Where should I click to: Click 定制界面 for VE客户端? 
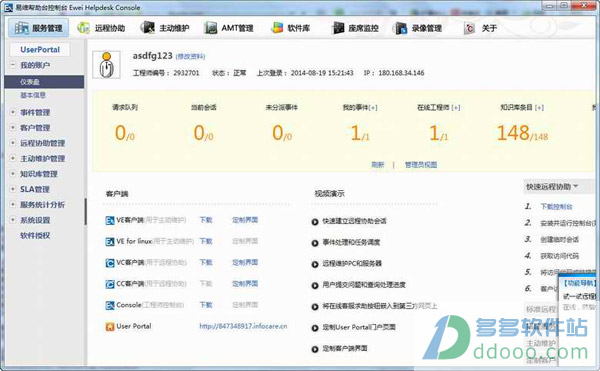tap(245, 220)
